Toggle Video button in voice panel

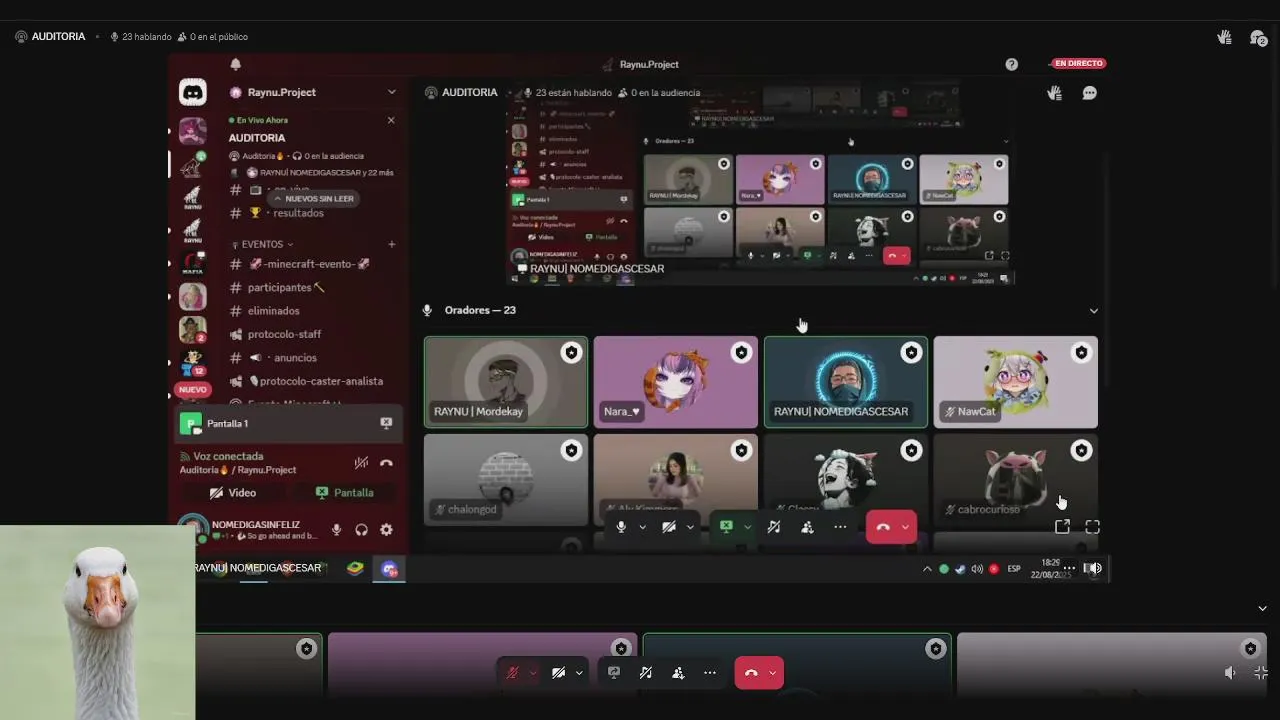tap(233, 492)
